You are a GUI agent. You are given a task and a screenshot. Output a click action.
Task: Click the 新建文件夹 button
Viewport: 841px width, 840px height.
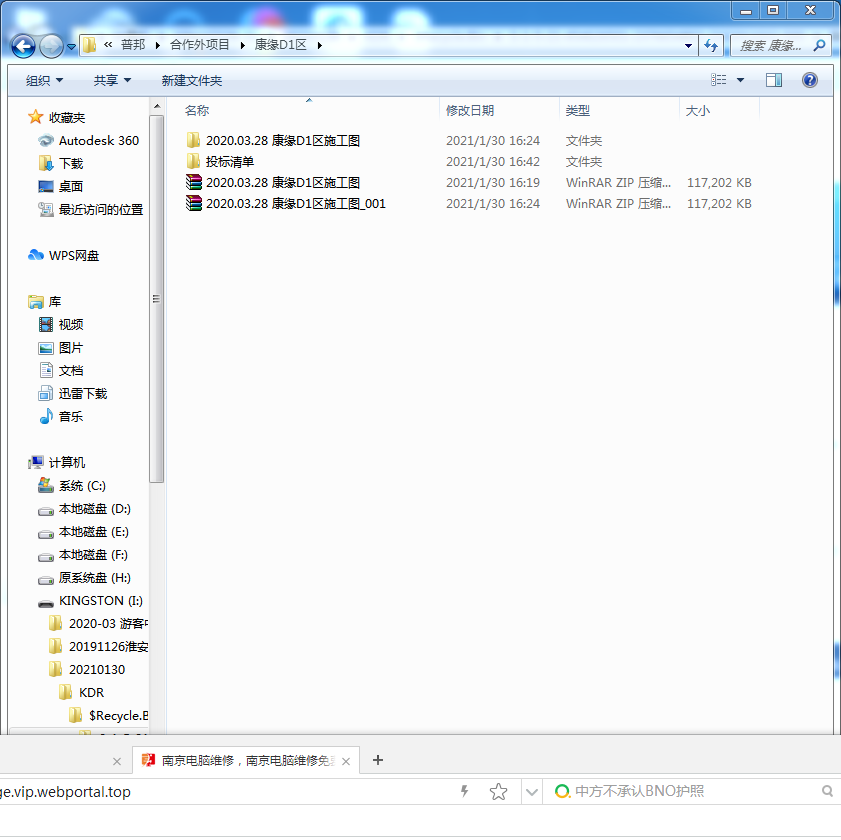(x=192, y=80)
